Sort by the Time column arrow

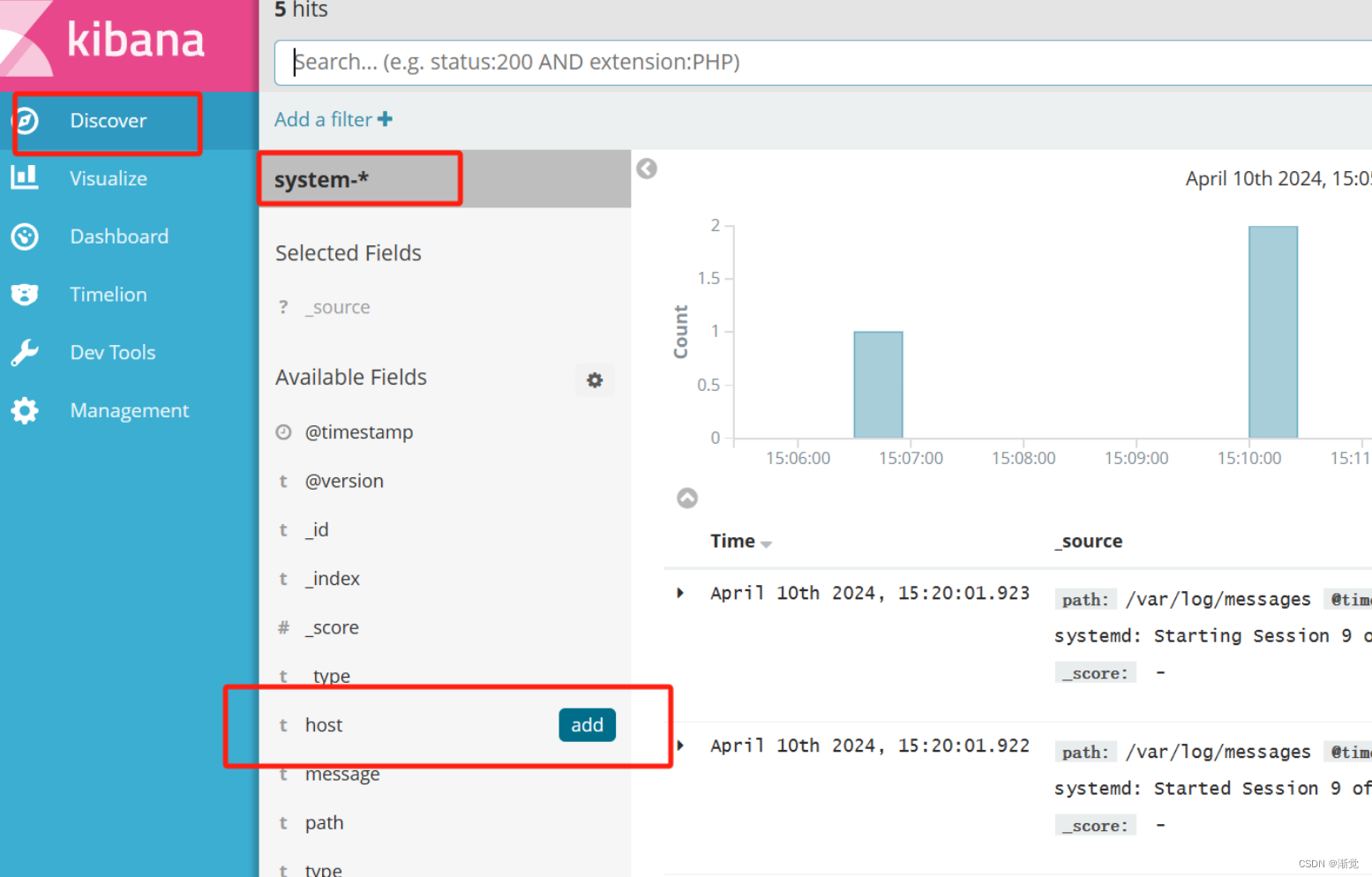[766, 544]
